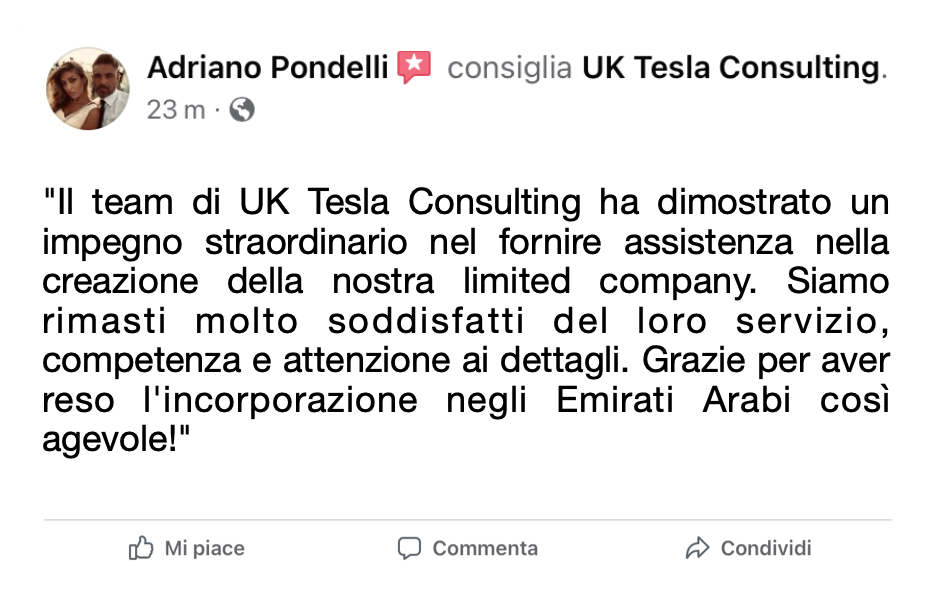Open Adriano Pondelli's profile name link
The height and width of the screenshot is (612, 940).
coord(268,67)
